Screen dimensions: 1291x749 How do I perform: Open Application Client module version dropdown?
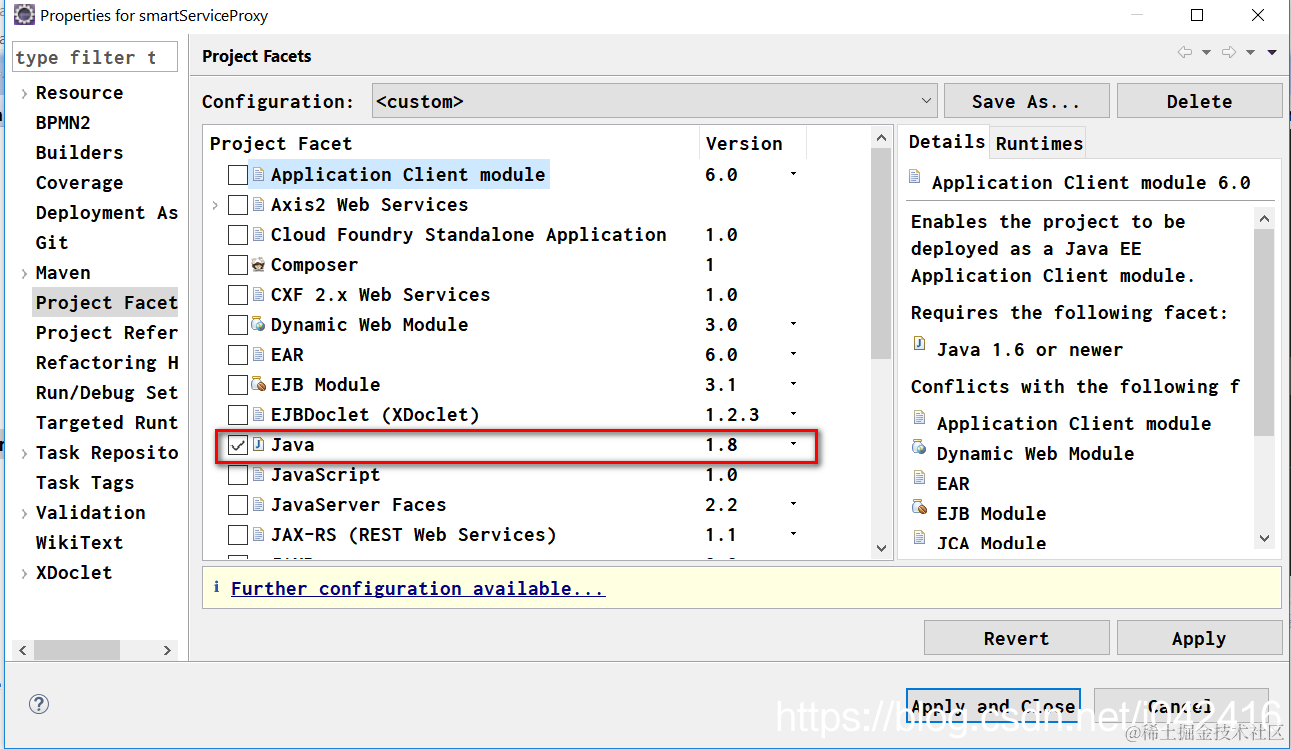[x=794, y=174]
